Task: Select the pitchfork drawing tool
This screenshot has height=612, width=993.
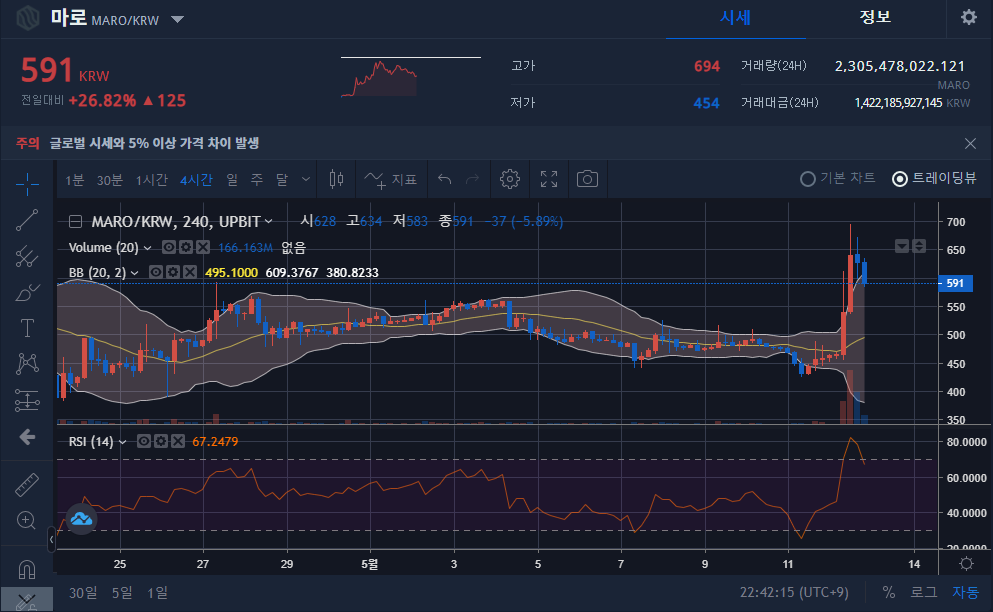Action: click(x=27, y=256)
